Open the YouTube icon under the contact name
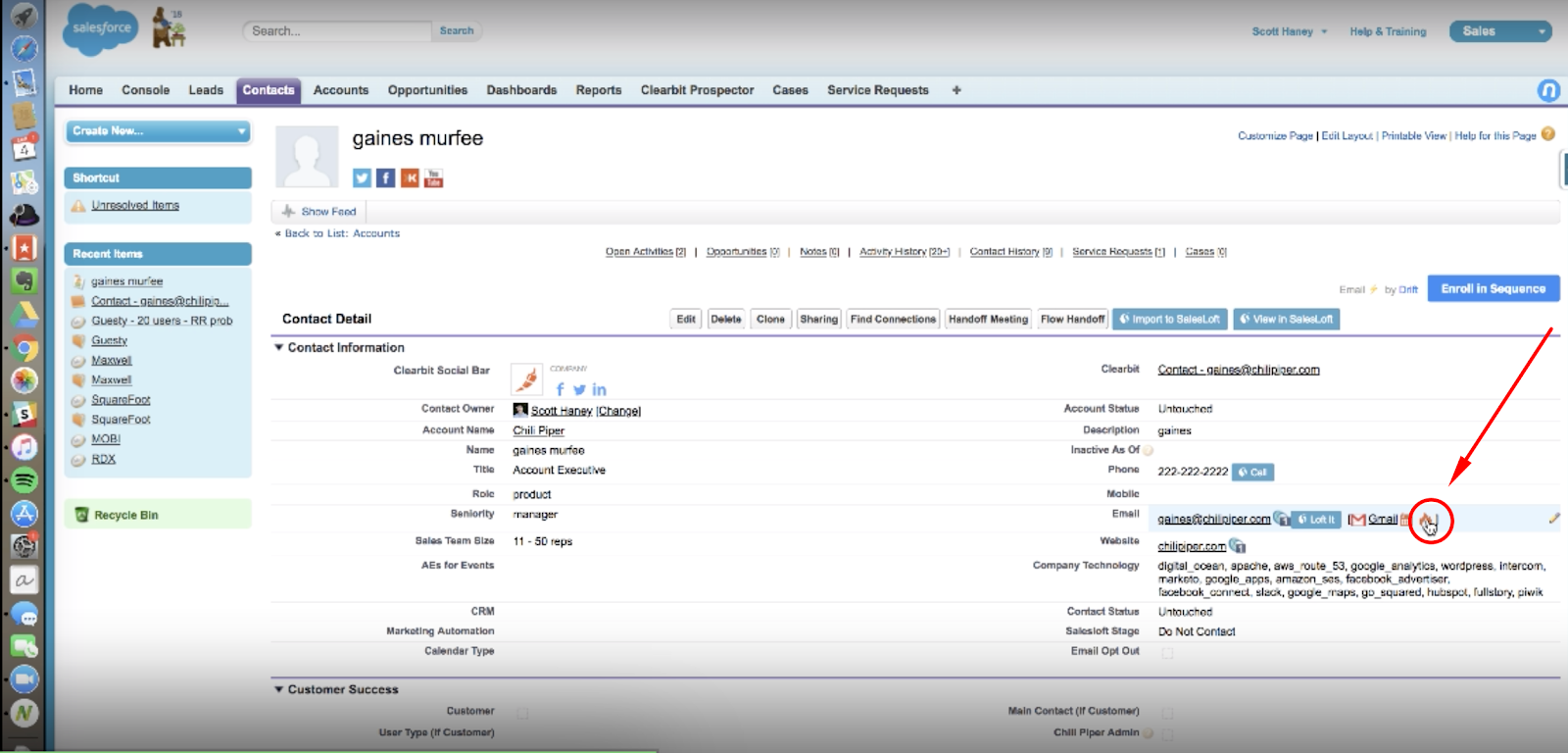 (x=434, y=177)
